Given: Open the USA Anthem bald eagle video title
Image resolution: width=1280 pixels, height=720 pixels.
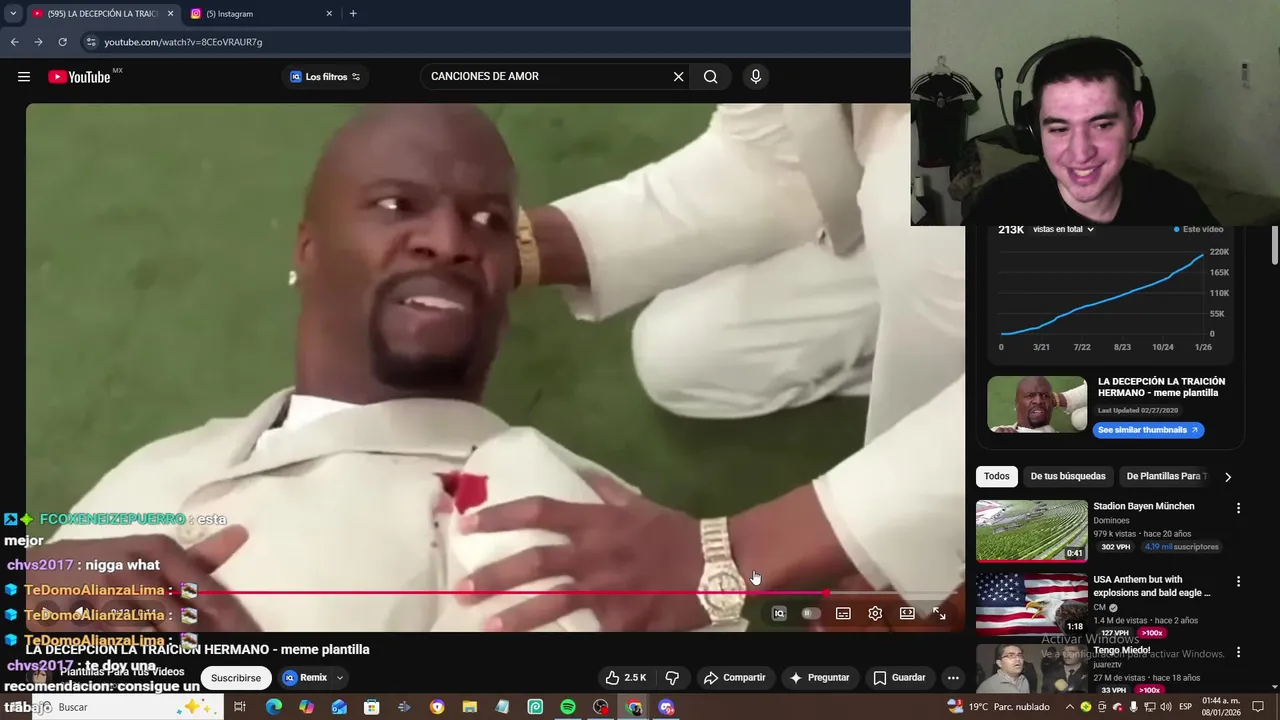Looking at the screenshot, I should 1152,586.
